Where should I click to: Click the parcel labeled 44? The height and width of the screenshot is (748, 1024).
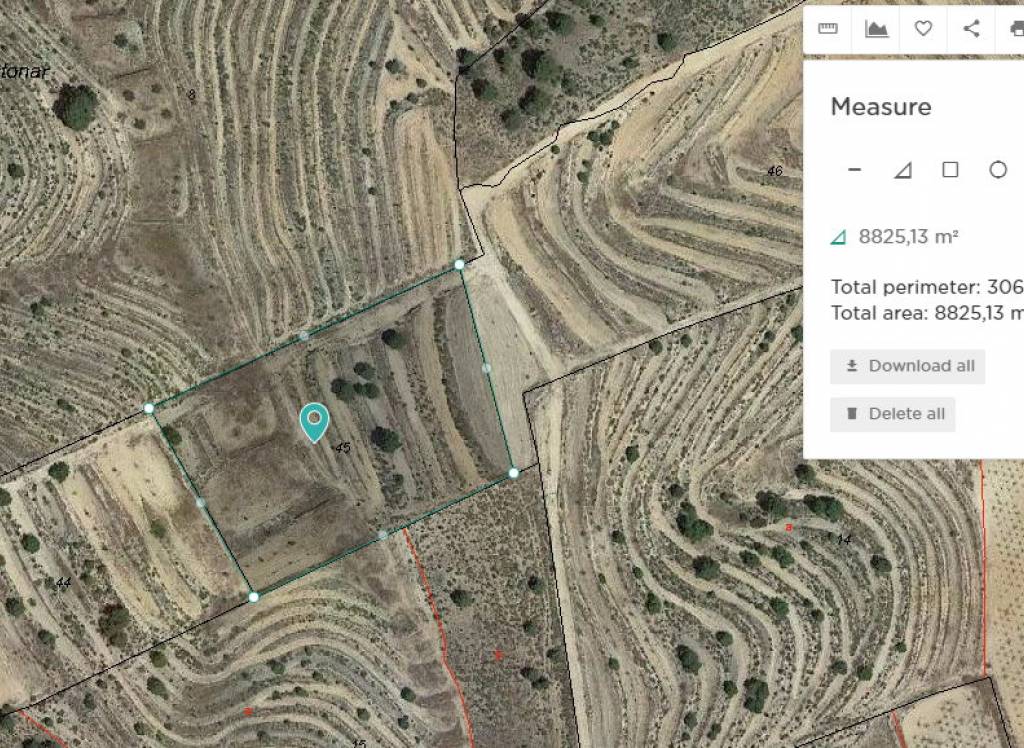tap(62, 582)
